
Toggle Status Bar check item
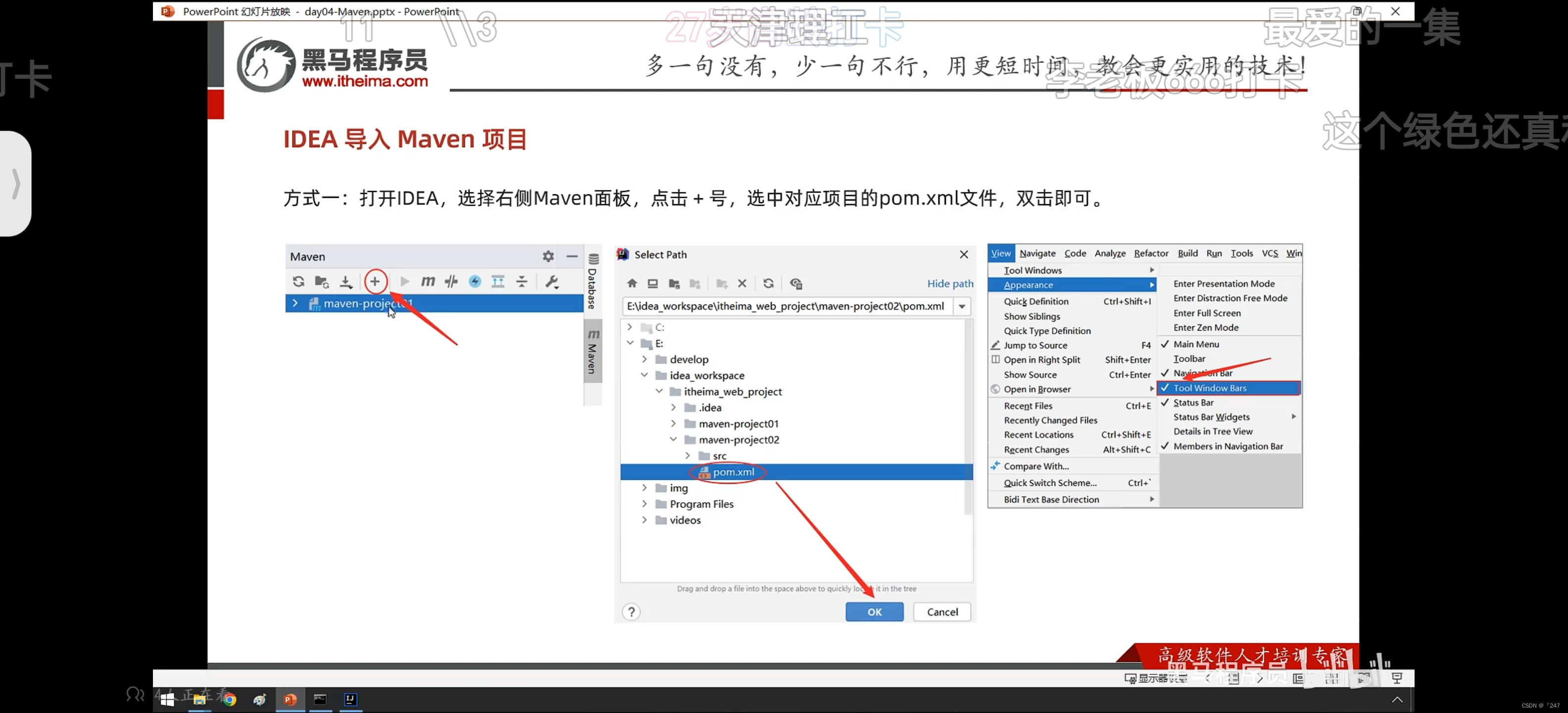pyautogui.click(x=1229, y=403)
